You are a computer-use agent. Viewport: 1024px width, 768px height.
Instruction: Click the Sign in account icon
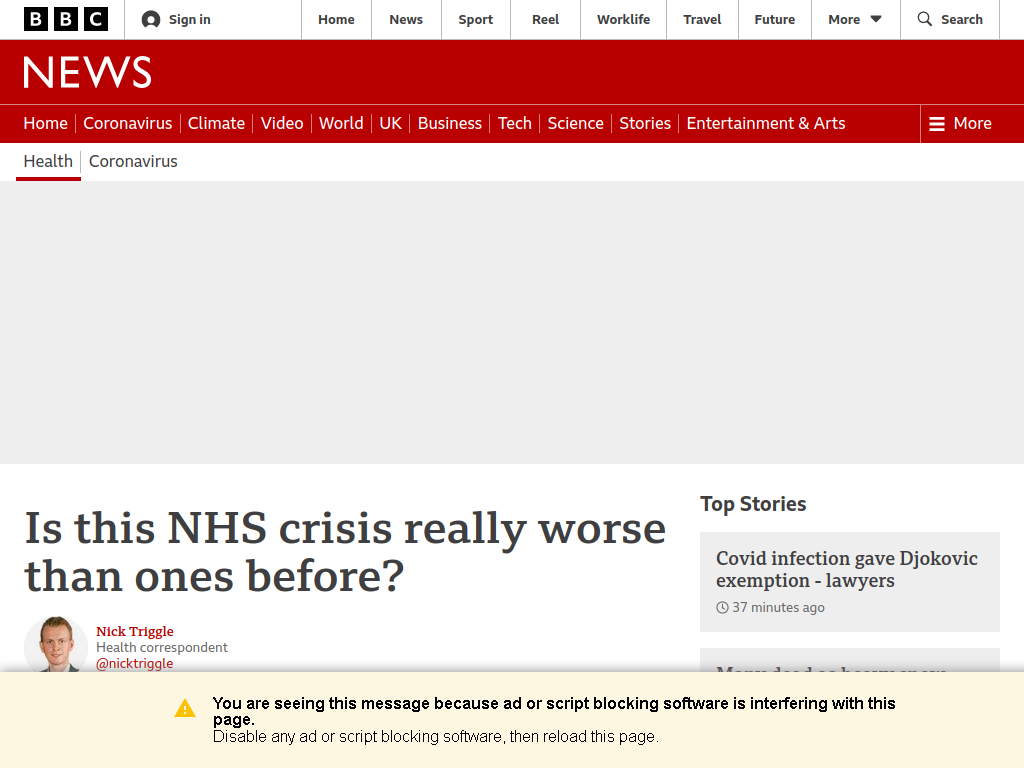pyautogui.click(x=151, y=20)
